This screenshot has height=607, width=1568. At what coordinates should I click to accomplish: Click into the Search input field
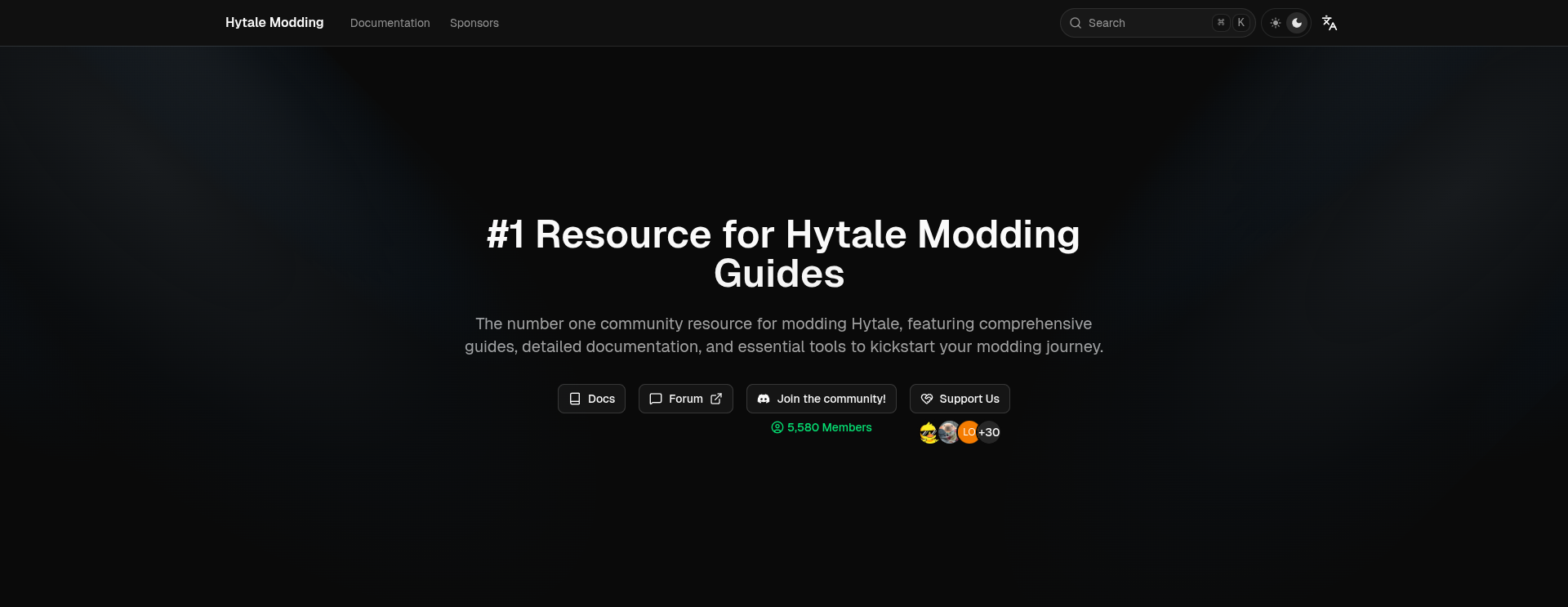1143,23
